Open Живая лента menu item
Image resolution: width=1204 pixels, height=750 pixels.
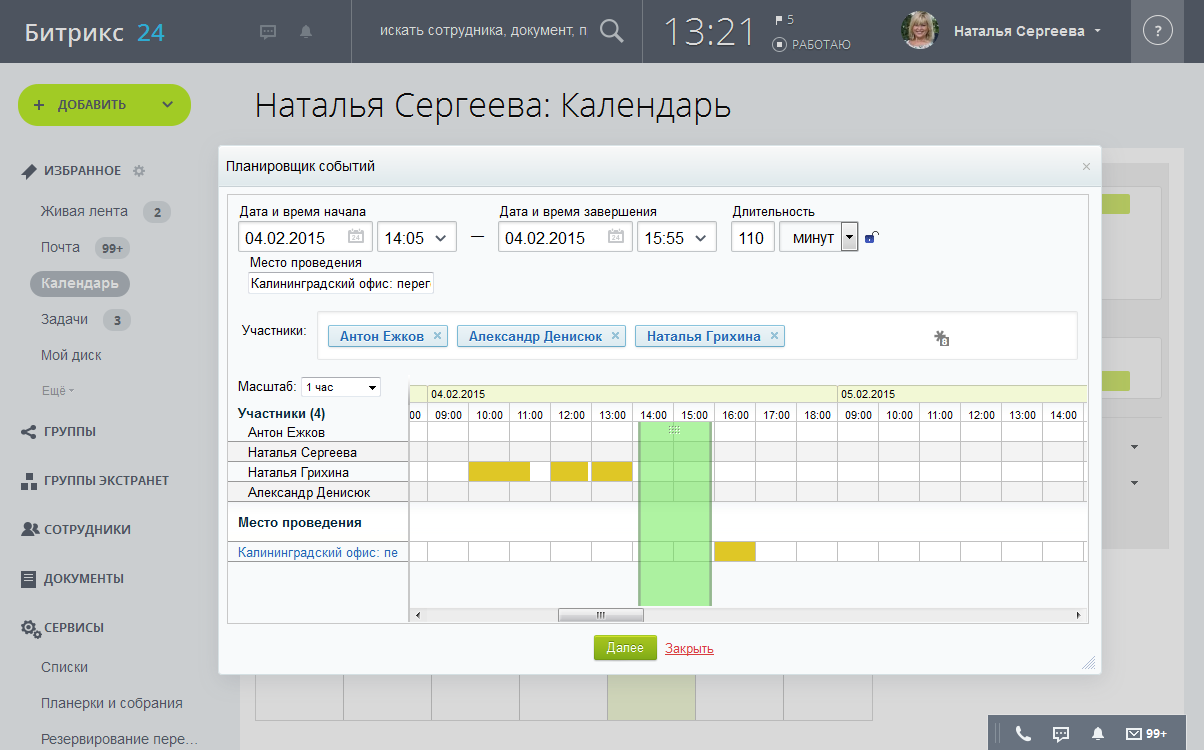click(84, 211)
